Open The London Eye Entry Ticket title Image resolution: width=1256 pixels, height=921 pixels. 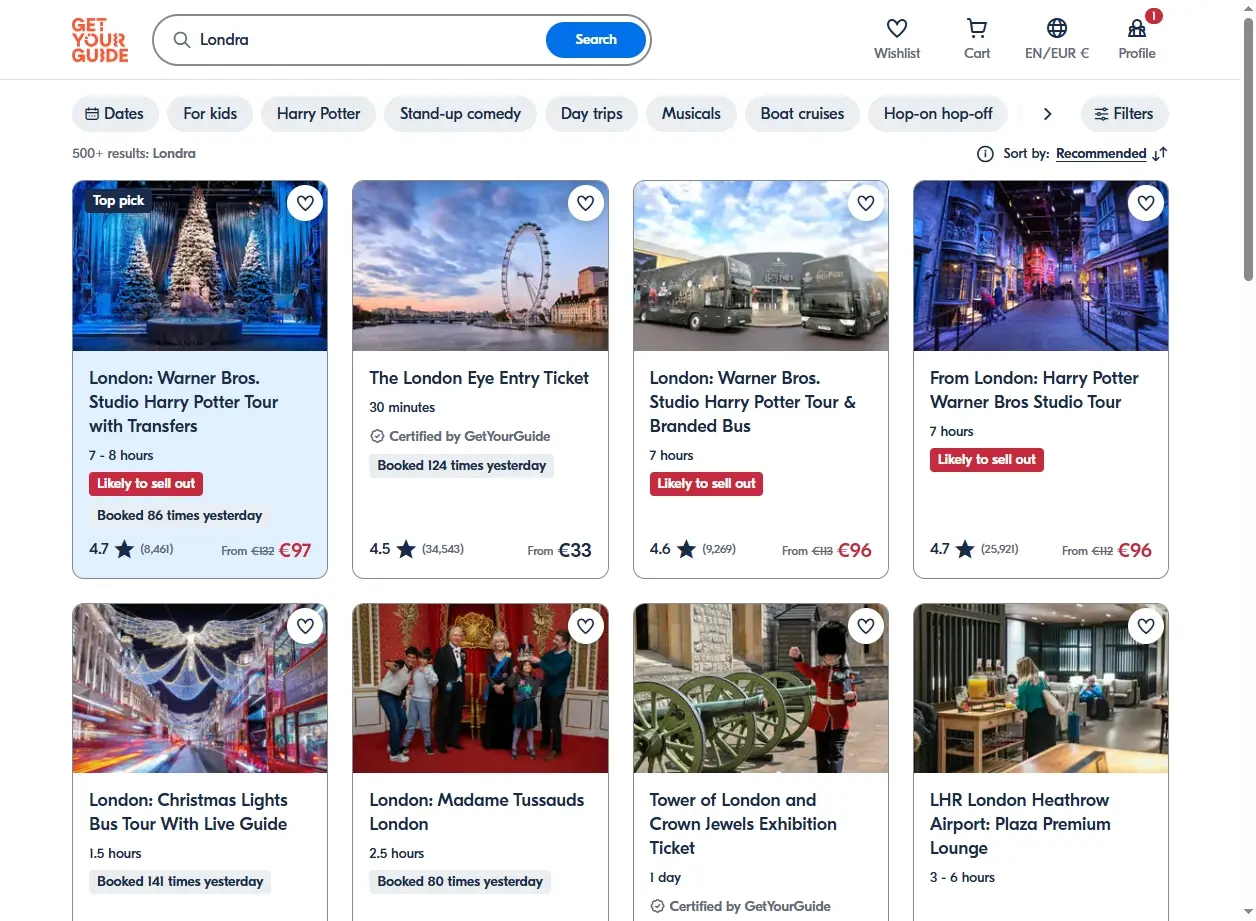(x=479, y=378)
